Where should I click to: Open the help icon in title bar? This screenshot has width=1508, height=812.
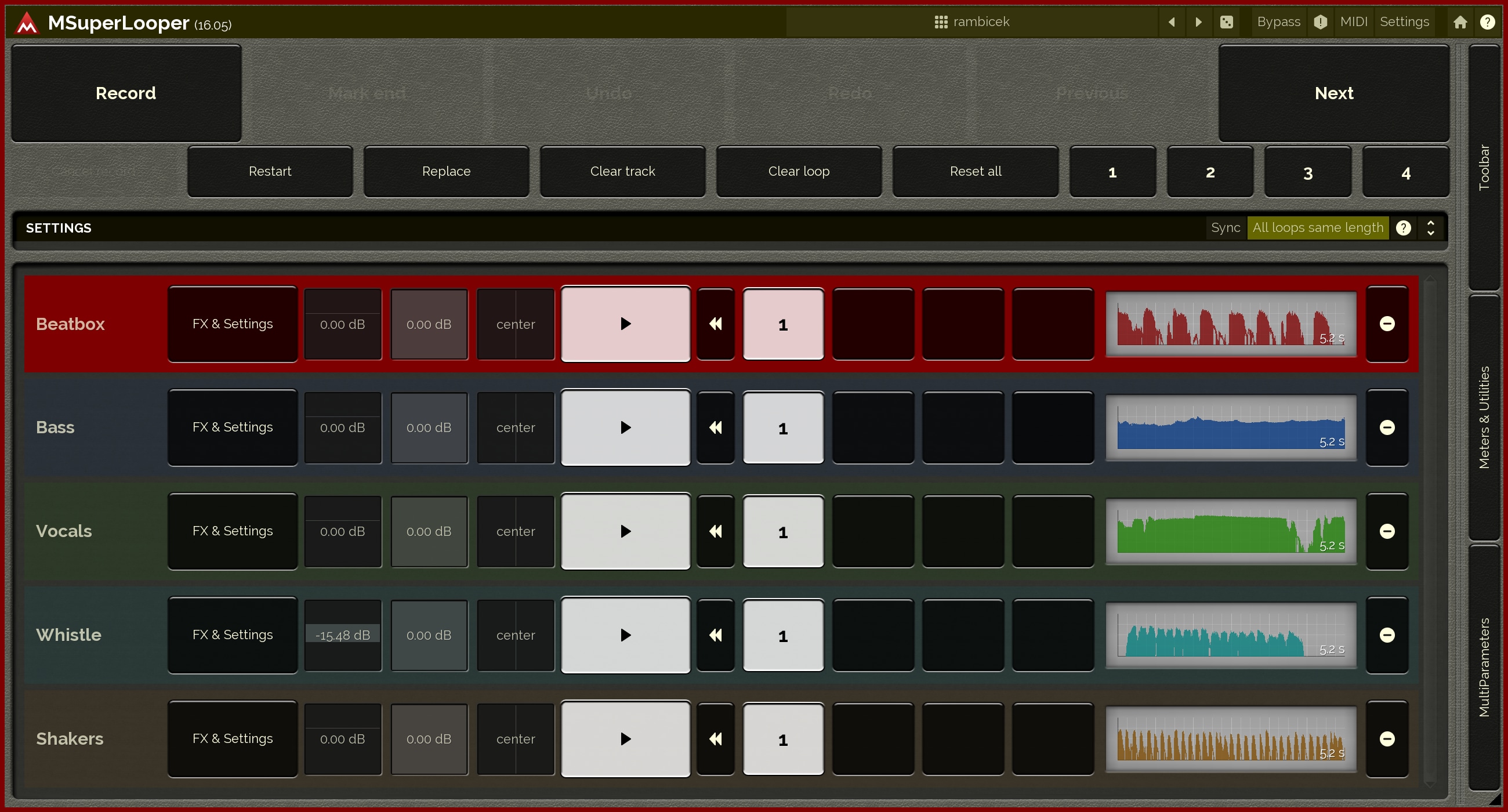tap(1487, 21)
